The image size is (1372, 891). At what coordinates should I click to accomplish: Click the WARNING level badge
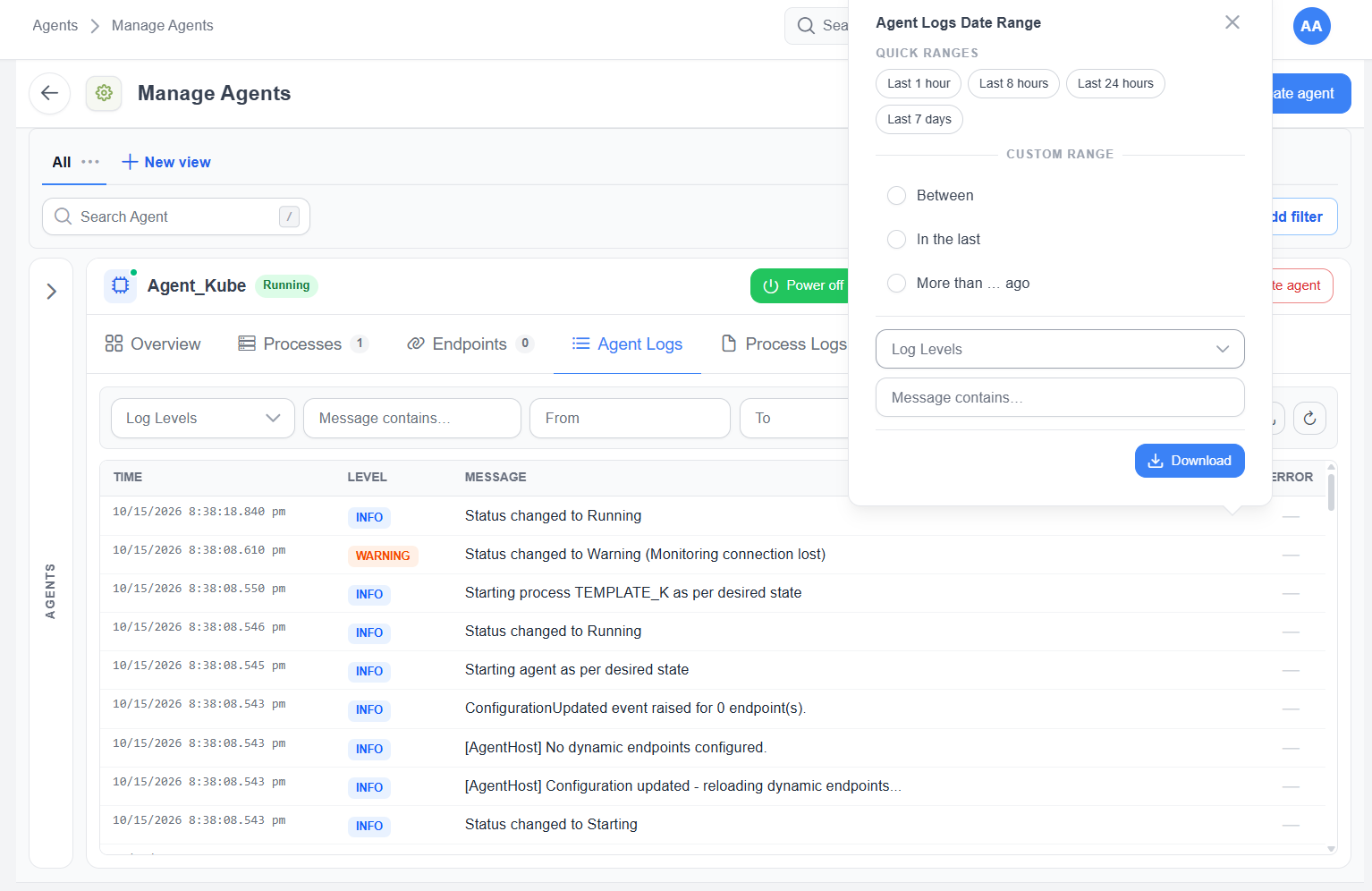[x=383, y=556]
